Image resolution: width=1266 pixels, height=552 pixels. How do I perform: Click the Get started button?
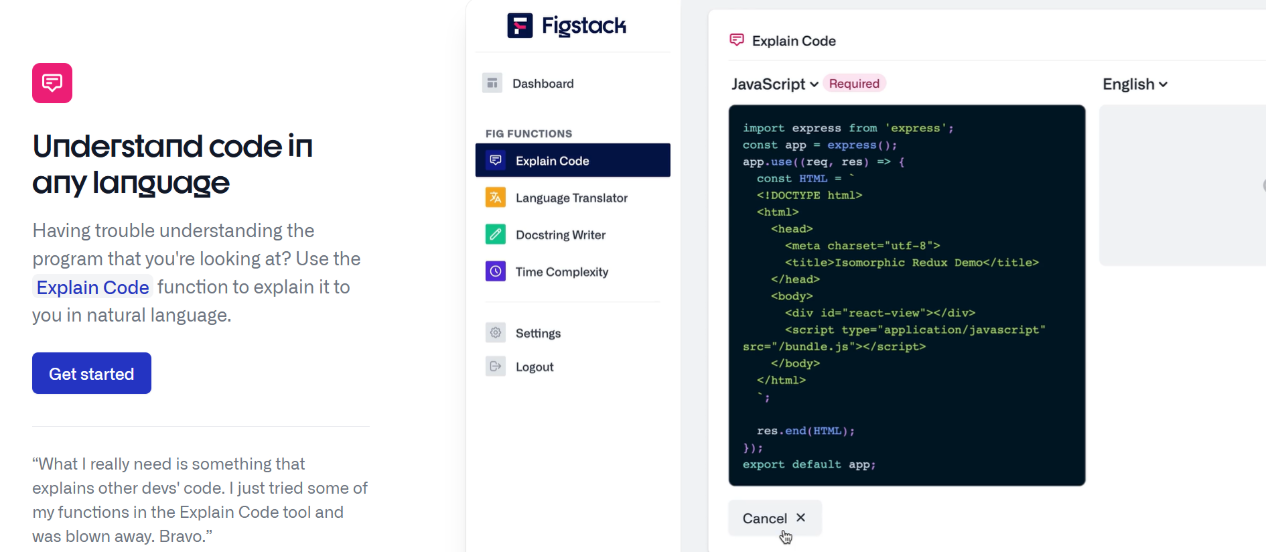[x=91, y=373]
